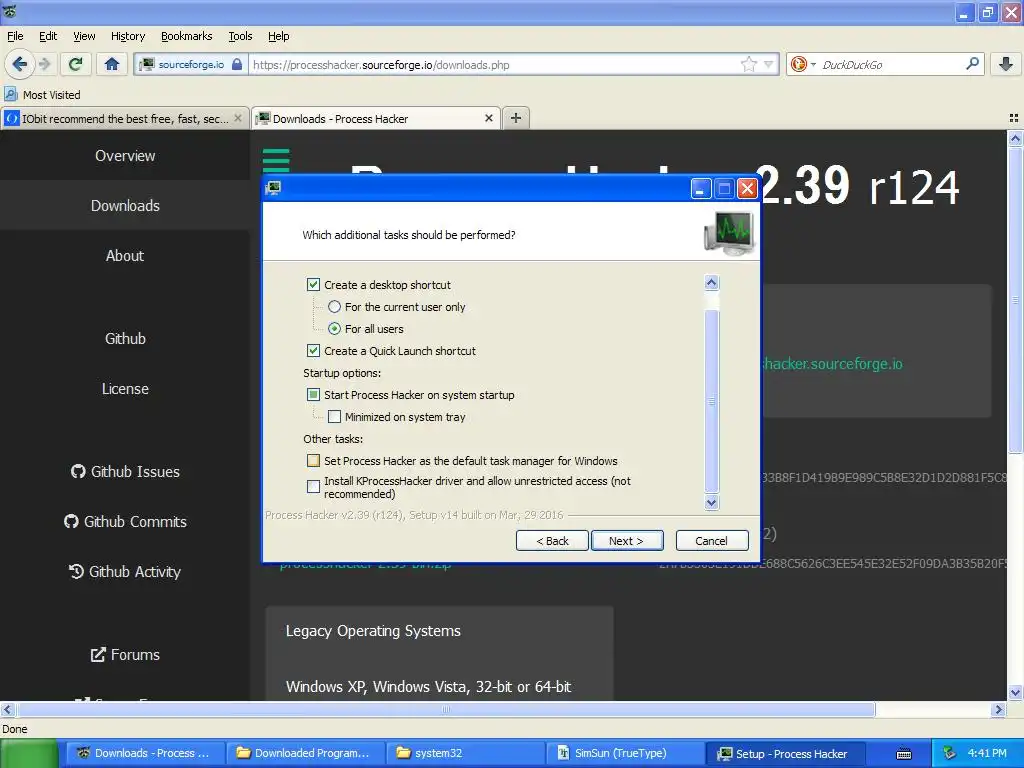Set Process Hacker as default task manager

tap(313, 460)
